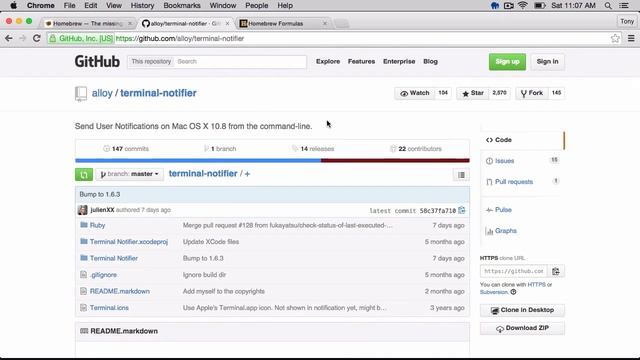
Task: Open Chrome hamburger menu
Action: click(631, 38)
